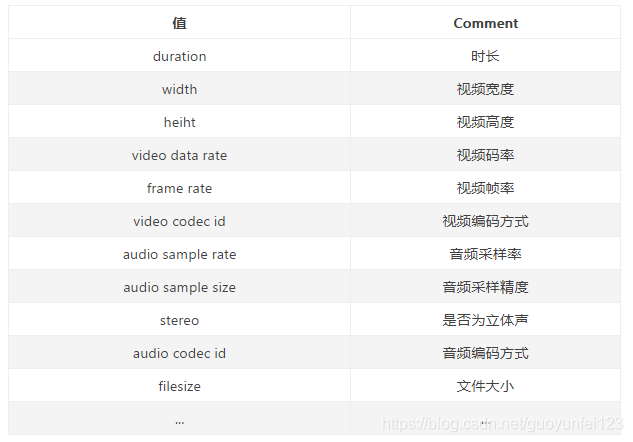Click the audio sample size cell
Screen dimensions: 633x442
click(179, 287)
